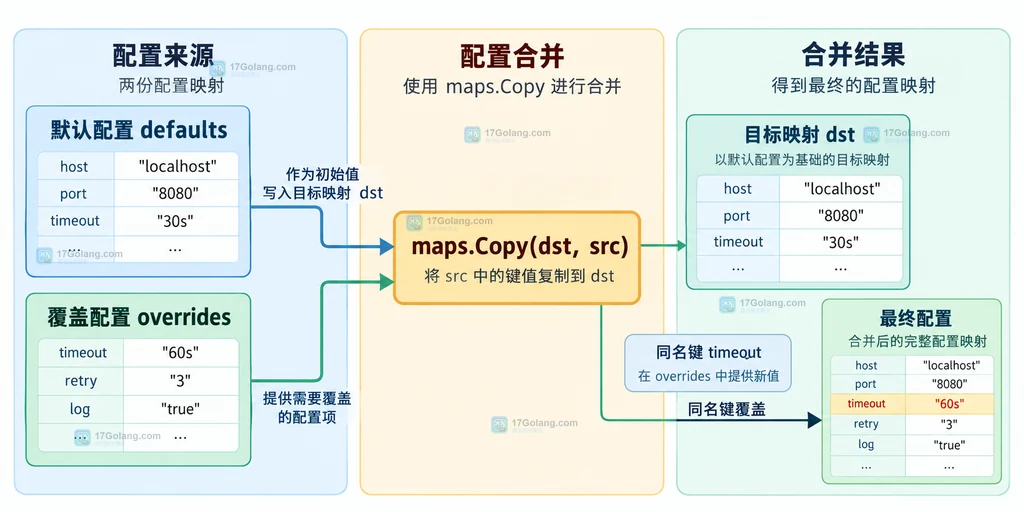Select timeout key in defaults table
The height and width of the screenshot is (512, 1024).
75,221
